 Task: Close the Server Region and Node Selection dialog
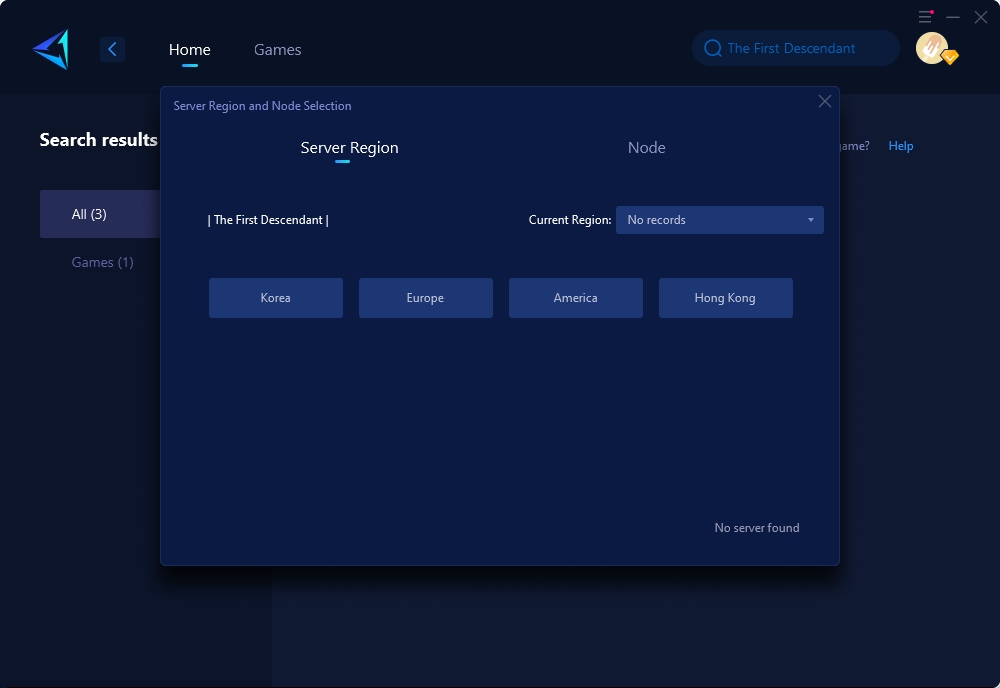[x=825, y=101]
